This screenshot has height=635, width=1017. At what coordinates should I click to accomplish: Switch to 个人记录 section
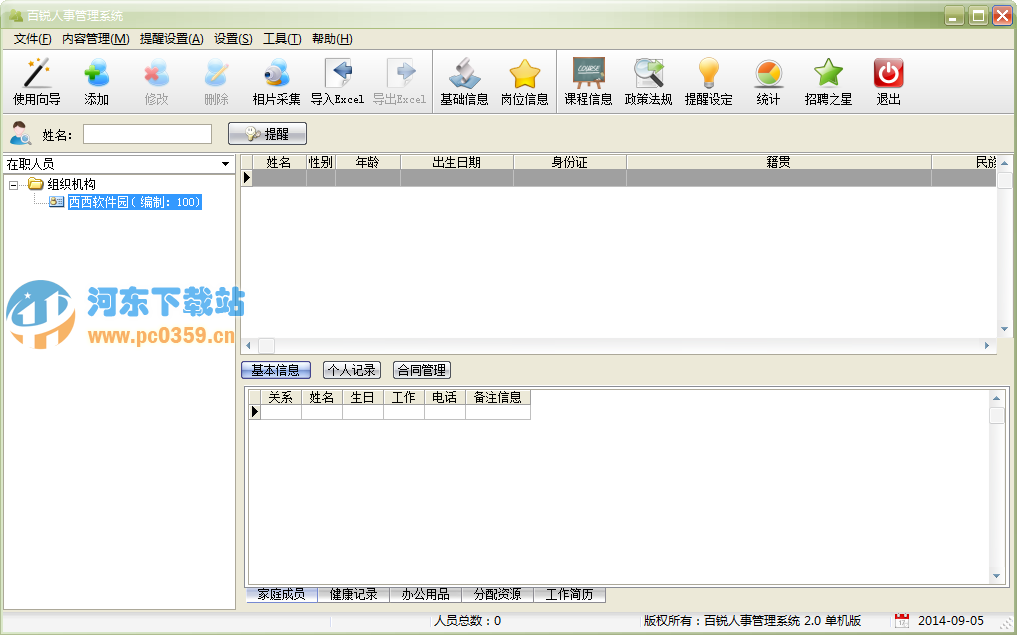(352, 370)
